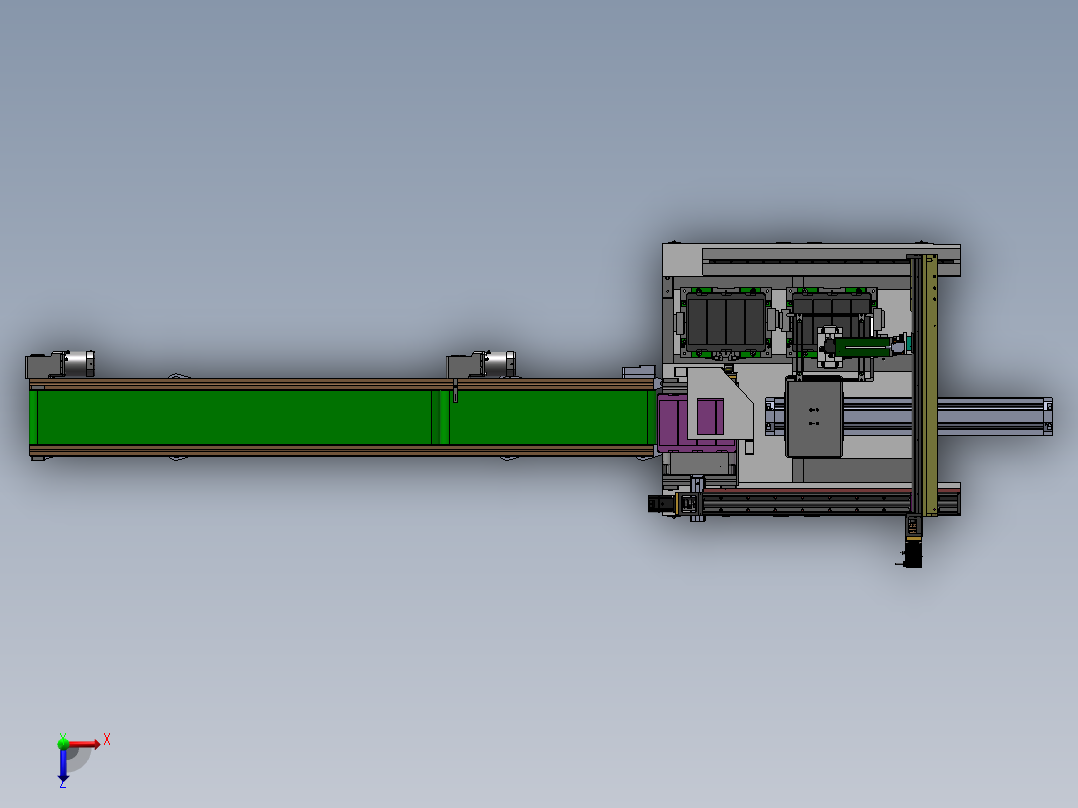The image size is (1078, 808).
Task: Select the shorter right green conveyor belt section
Action: pos(548,417)
